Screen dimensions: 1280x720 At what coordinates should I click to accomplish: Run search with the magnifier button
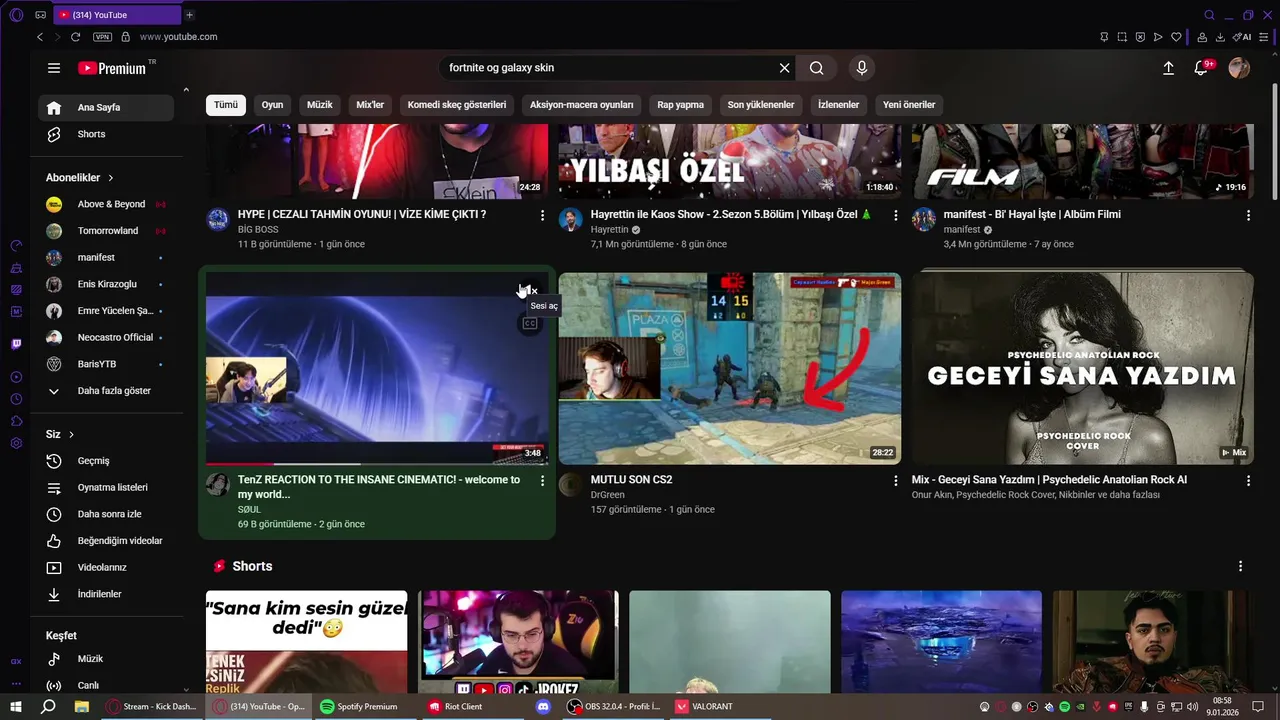click(817, 68)
